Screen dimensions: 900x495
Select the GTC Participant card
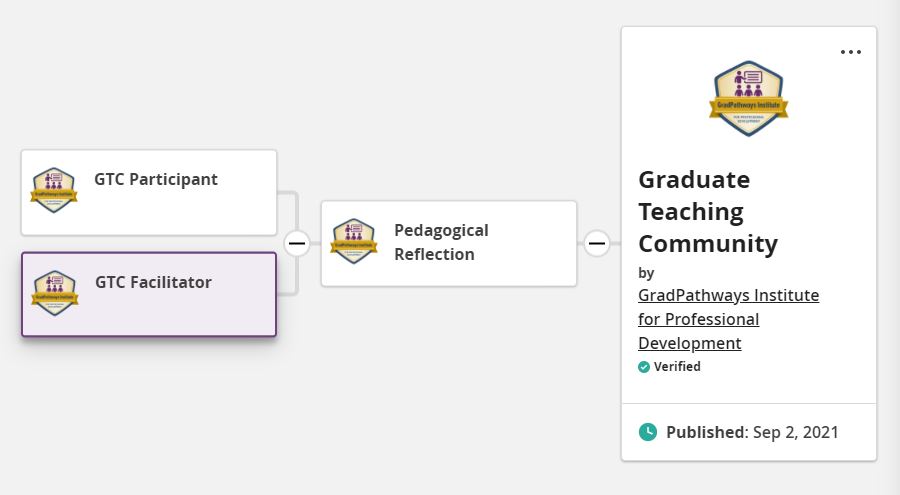point(149,192)
